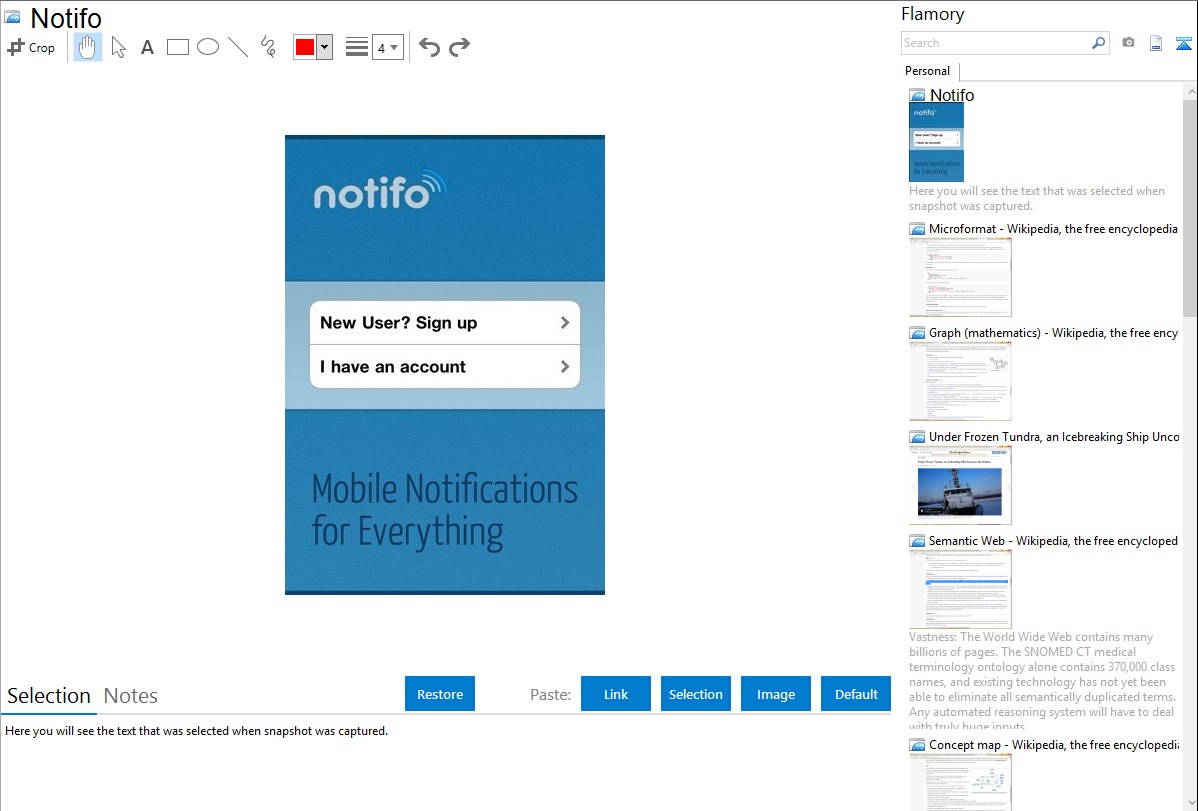The image size is (1198, 811).
Task: Click the red color swatch
Action: click(305, 47)
